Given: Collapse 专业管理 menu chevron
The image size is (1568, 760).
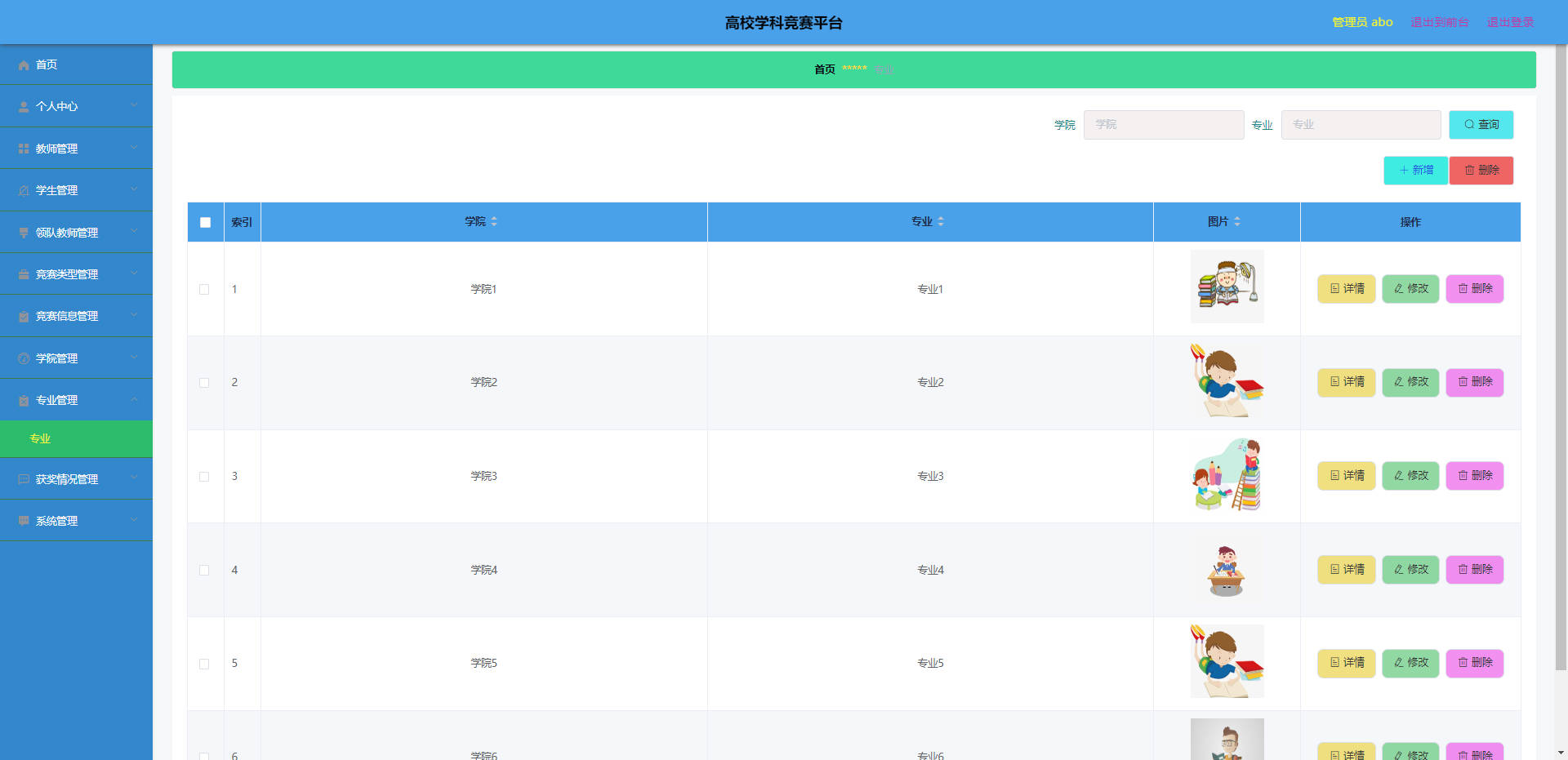Looking at the screenshot, I should click(x=134, y=400).
